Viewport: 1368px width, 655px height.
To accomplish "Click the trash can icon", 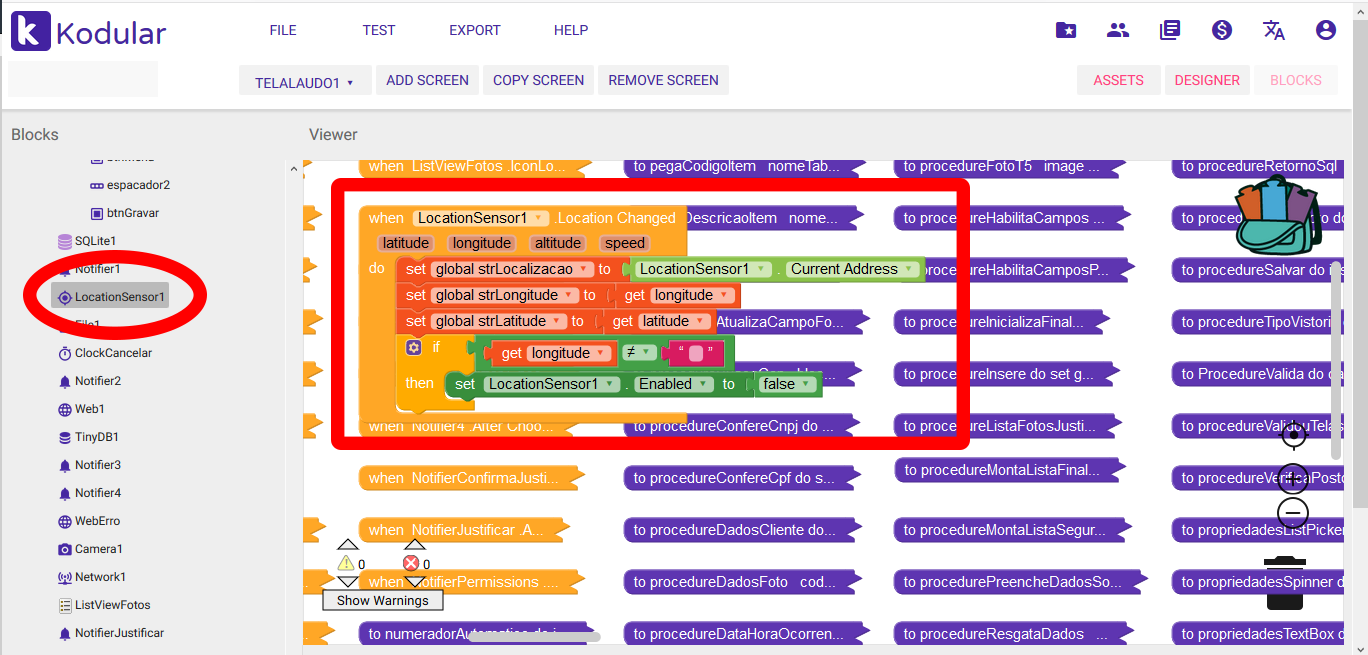I will point(1284,584).
